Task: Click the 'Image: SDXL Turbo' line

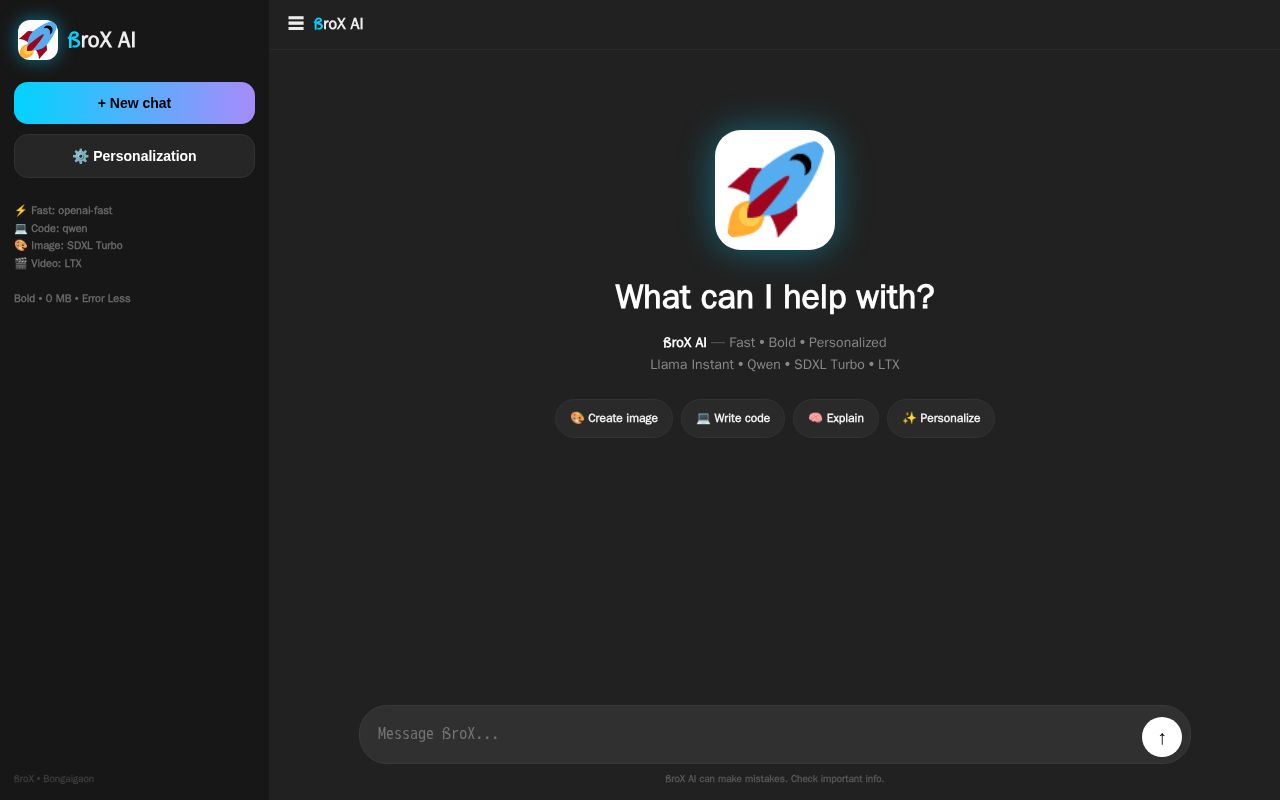Action: [68, 245]
